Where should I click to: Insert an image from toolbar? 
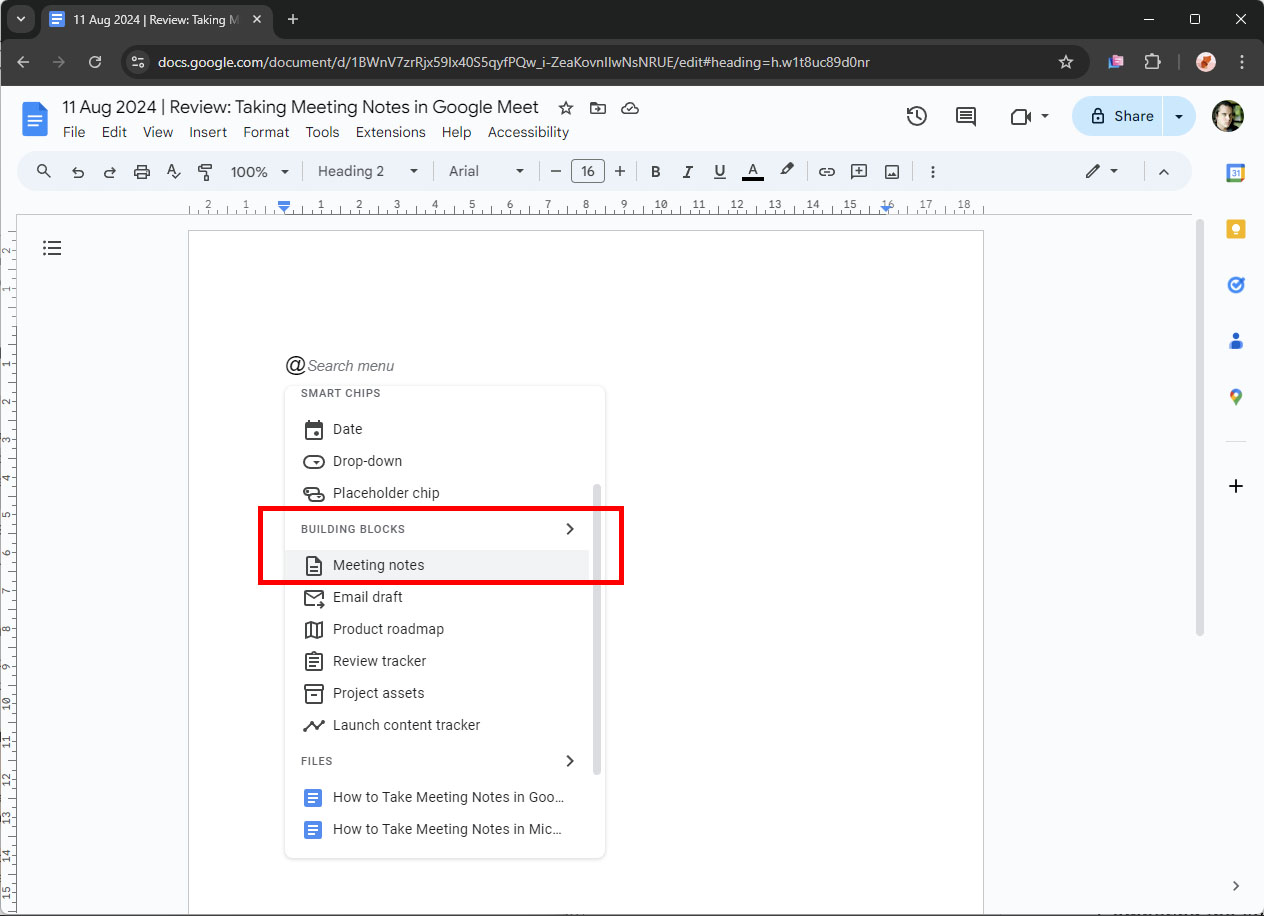point(891,172)
